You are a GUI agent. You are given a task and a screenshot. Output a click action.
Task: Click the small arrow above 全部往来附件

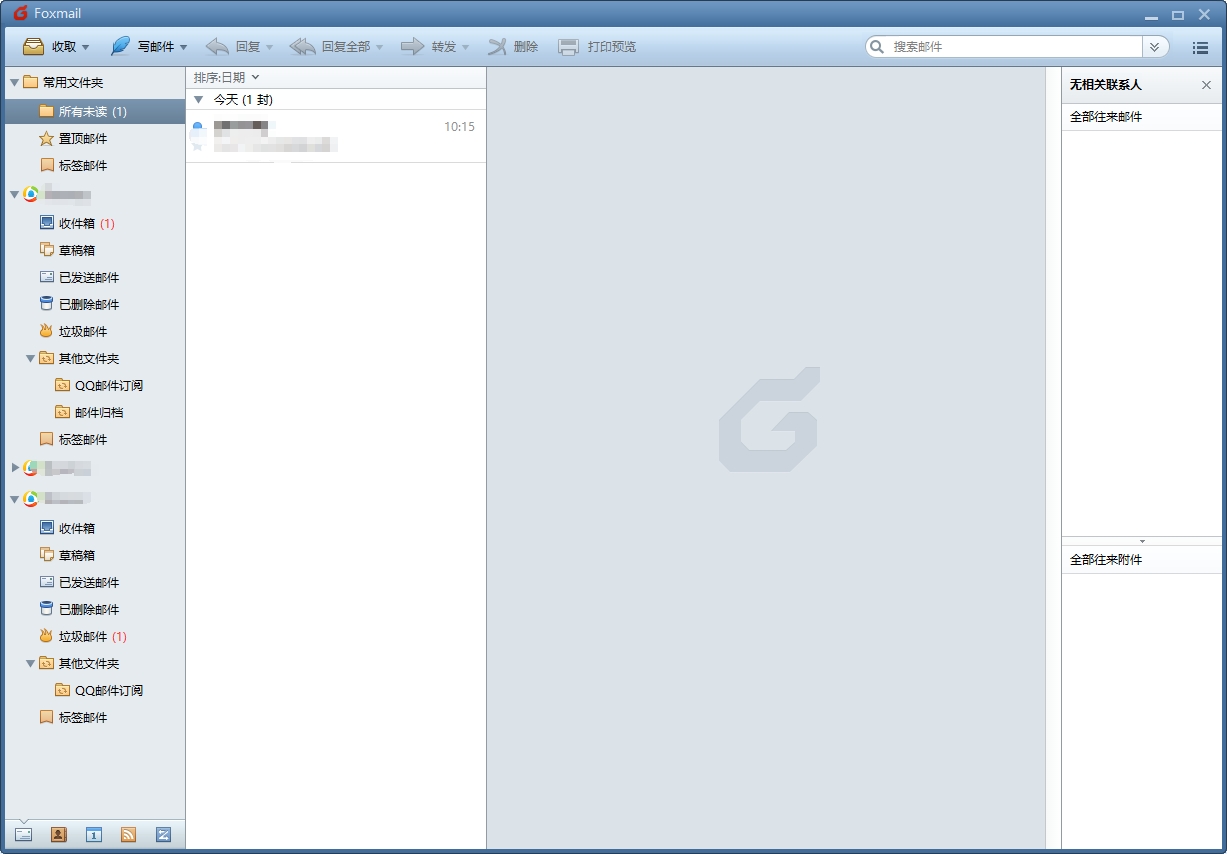click(x=1142, y=541)
